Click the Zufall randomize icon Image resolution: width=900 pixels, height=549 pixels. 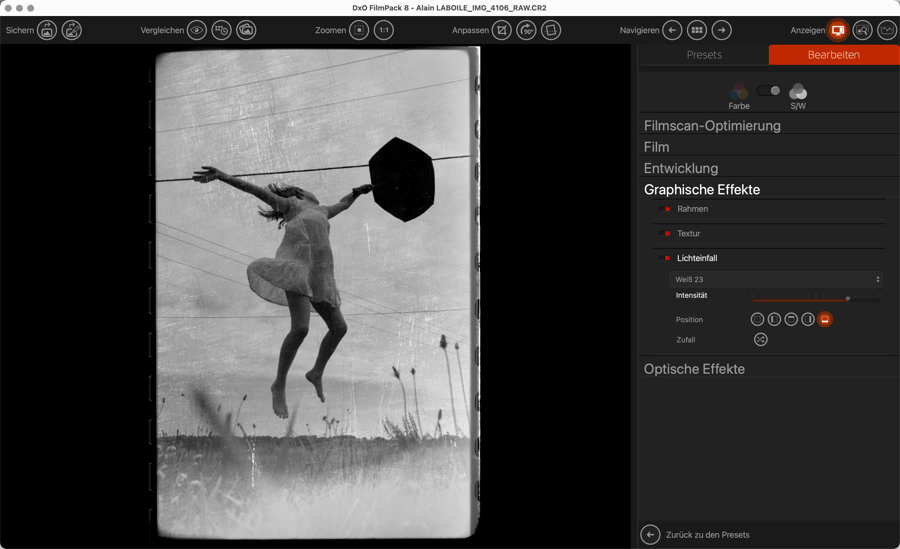(761, 340)
